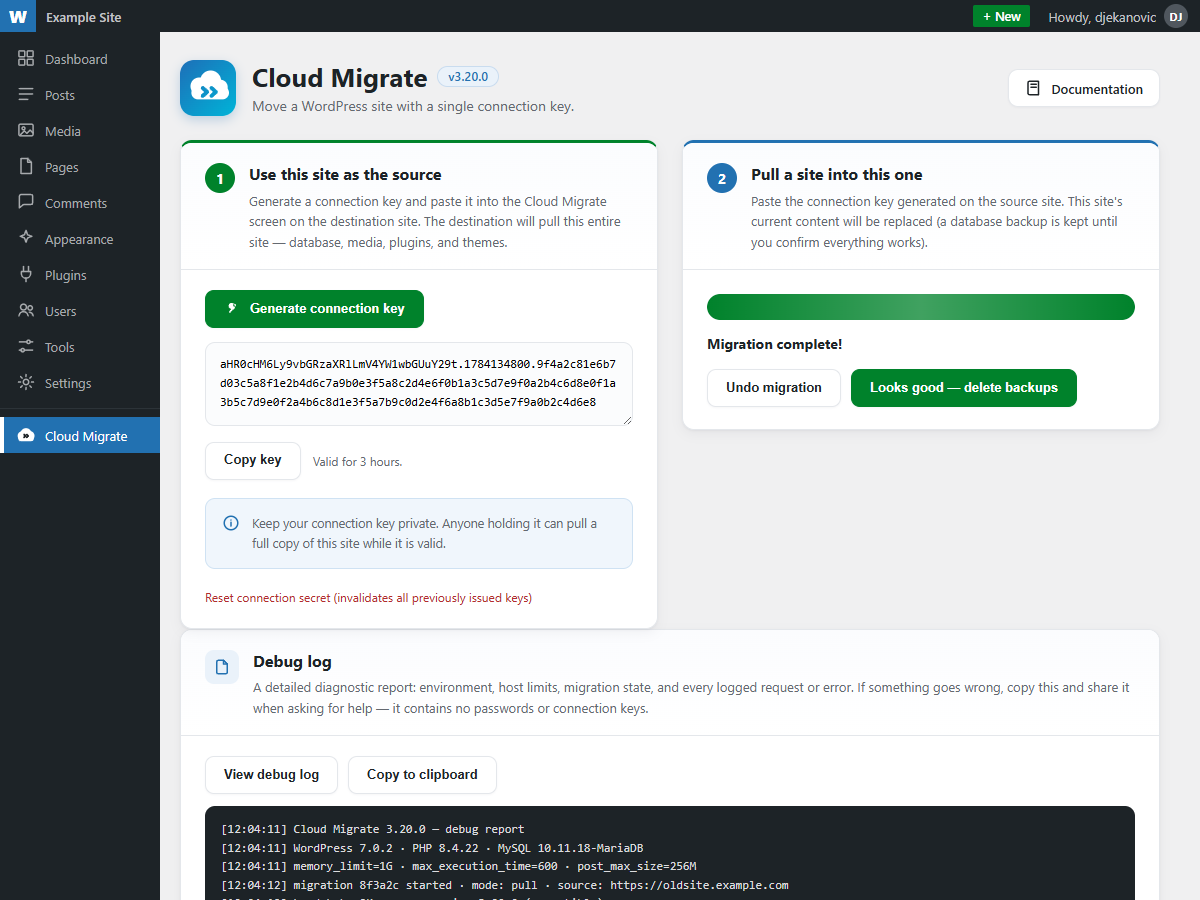
Task: Click the 'Debug log' heading
Action: [x=292, y=662]
